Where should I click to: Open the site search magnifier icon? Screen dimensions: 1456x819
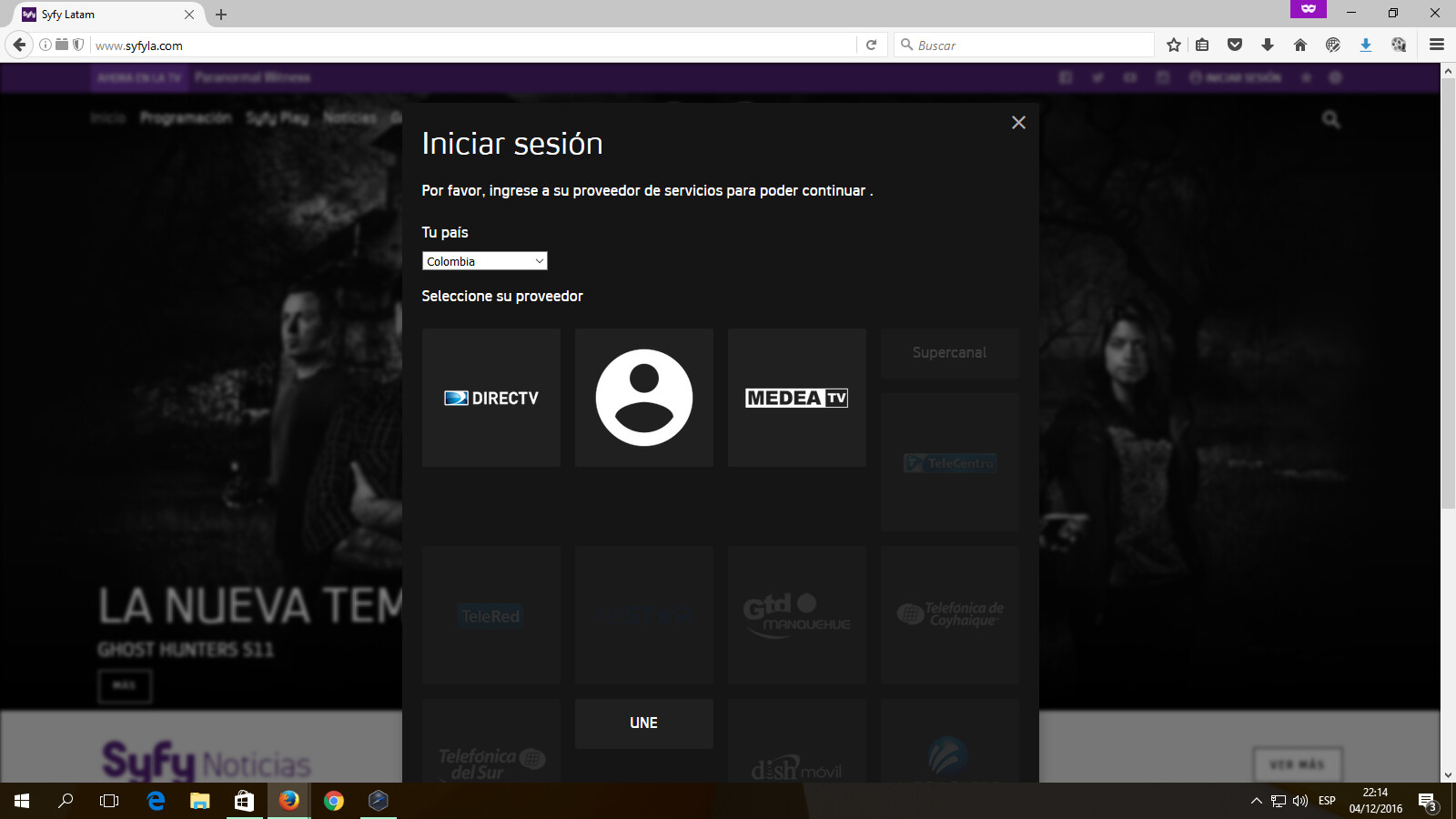pos(1331,119)
